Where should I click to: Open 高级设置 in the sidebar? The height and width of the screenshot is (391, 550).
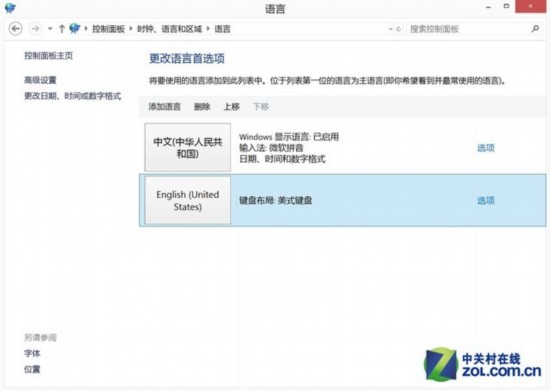click(40, 80)
